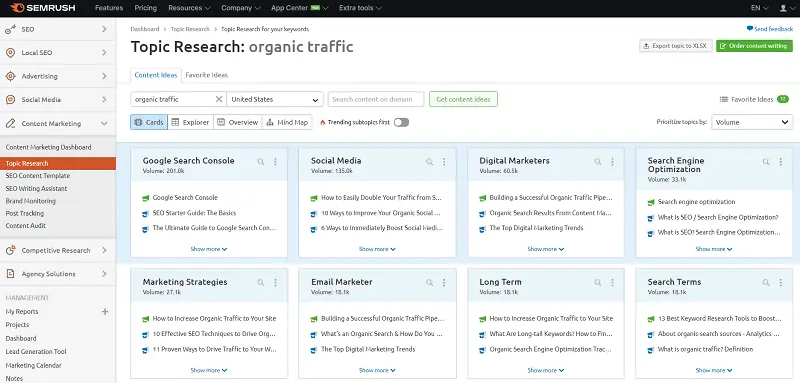Expand the SEO sidebar section
The image size is (800, 383).
104,30
